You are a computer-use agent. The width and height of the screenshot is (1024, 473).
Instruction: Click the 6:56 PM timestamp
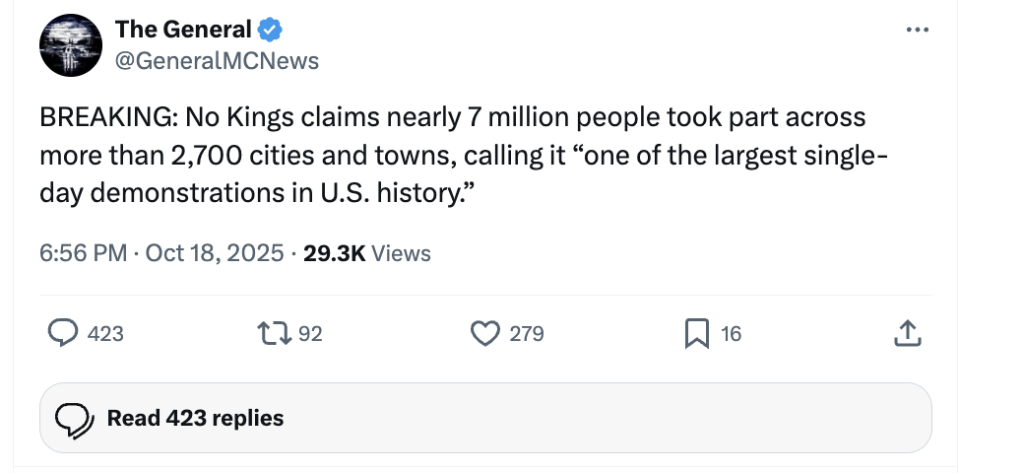(x=82, y=253)
